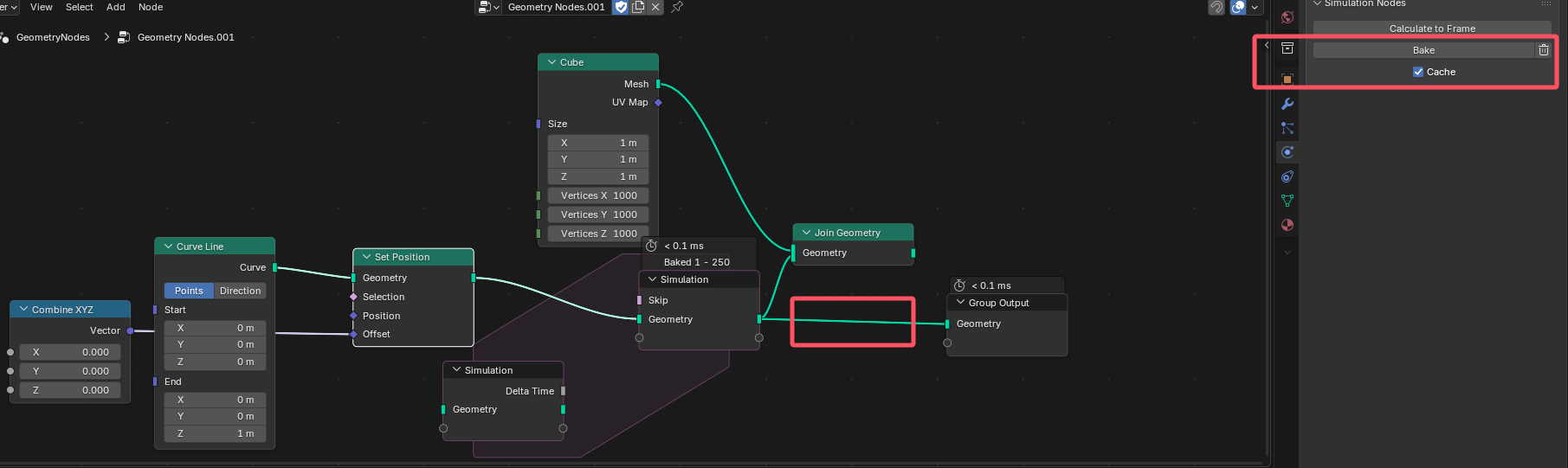This screenshot has height=468, width=1568.
Task: Open the Particles properties tab icon
Action: pos(1287,128)
